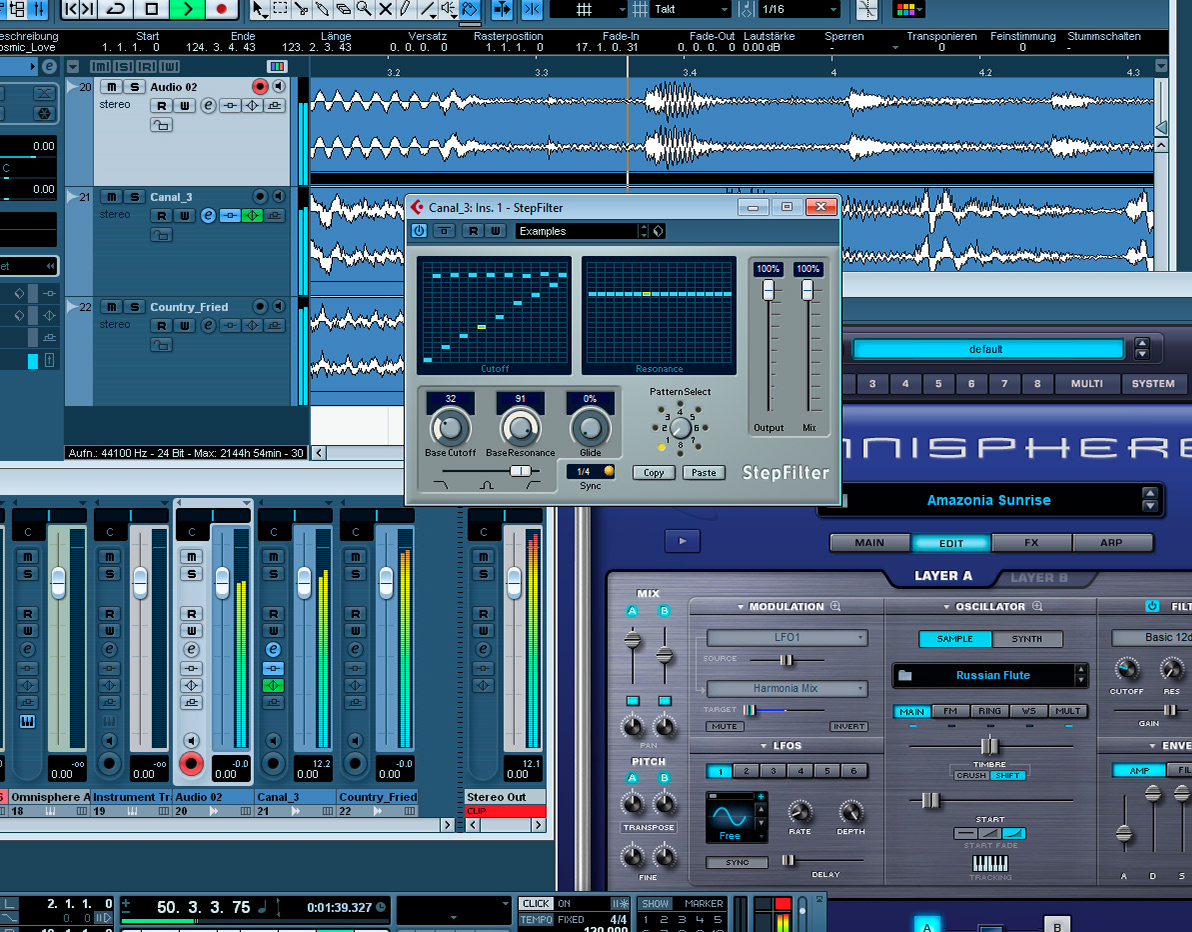The image size is (1192, 932).
Task: Open the color selector in toolbar
Action: (908, 9)
